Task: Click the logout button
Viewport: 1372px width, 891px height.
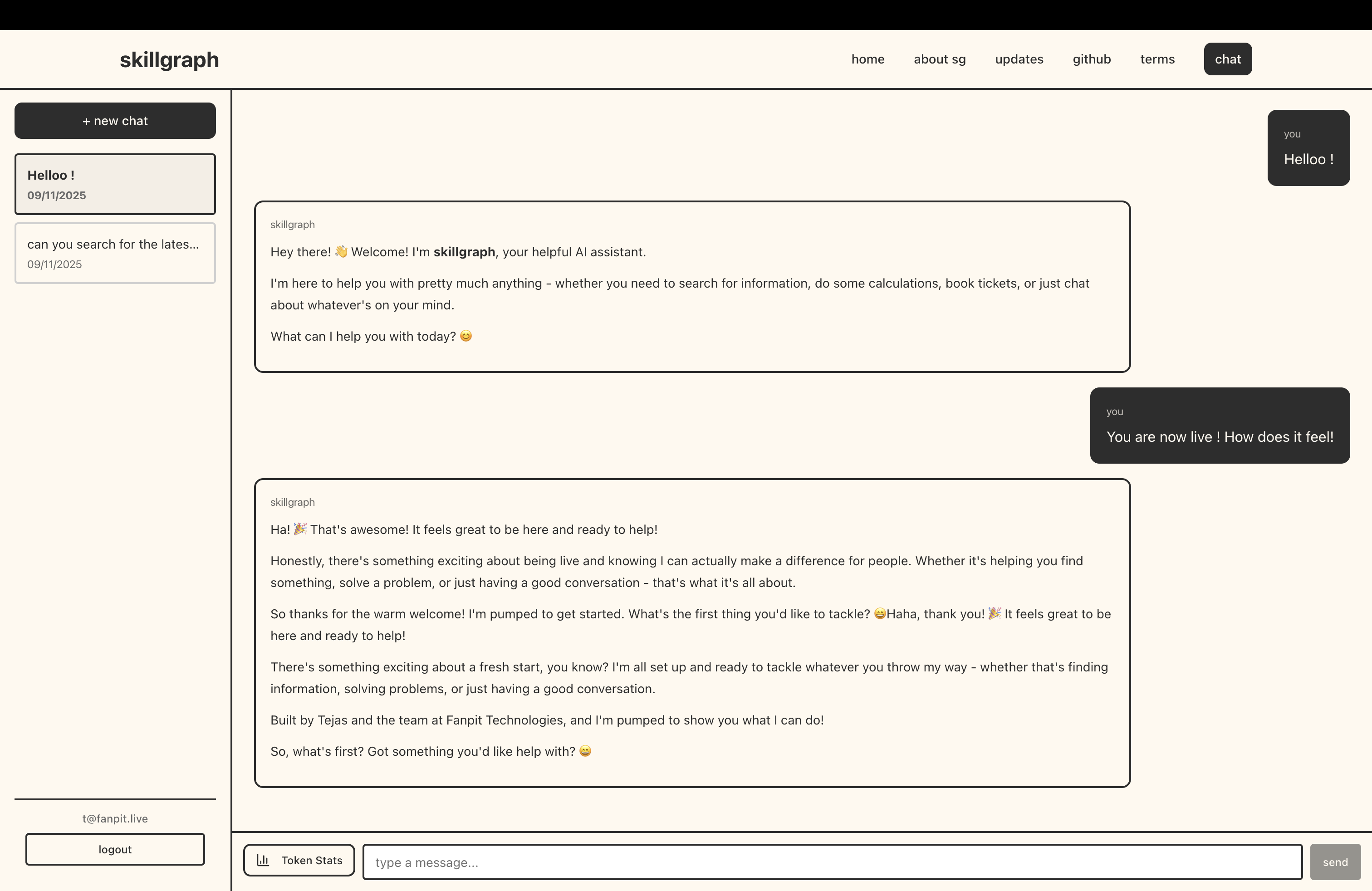Action: 115,849
